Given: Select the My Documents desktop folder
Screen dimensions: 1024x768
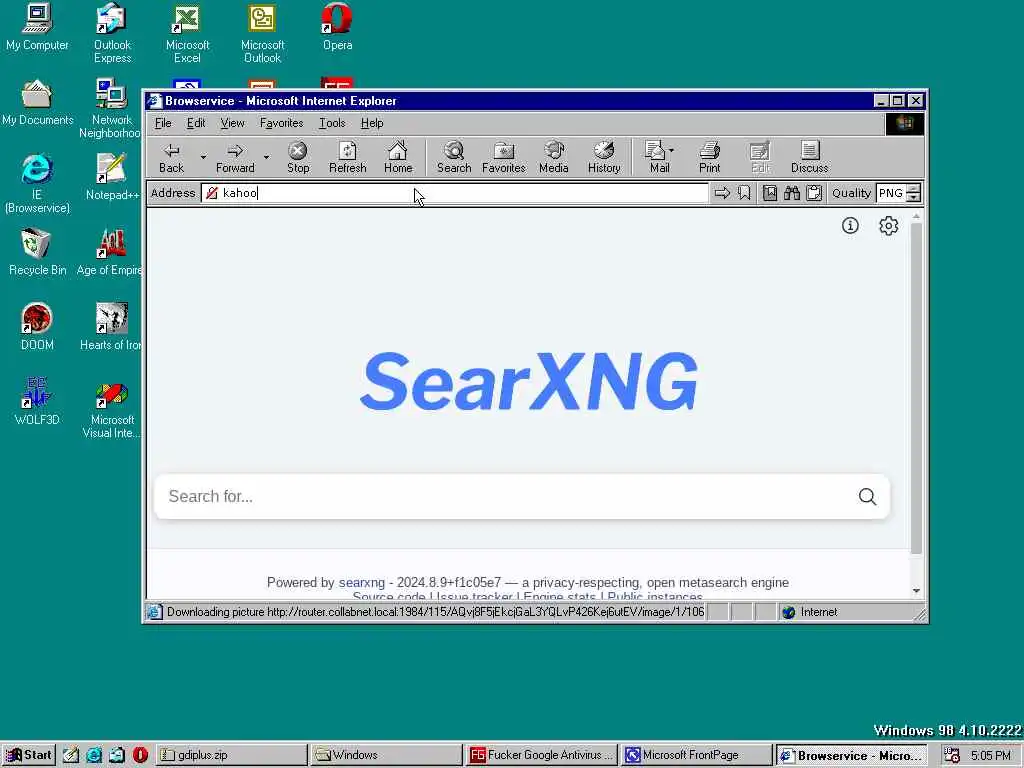Looking at the screenshot, I should (x=37, y=103).
